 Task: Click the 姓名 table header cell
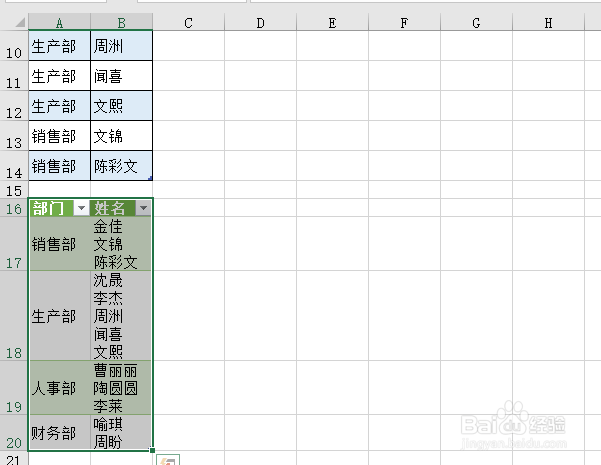[122, 208]
